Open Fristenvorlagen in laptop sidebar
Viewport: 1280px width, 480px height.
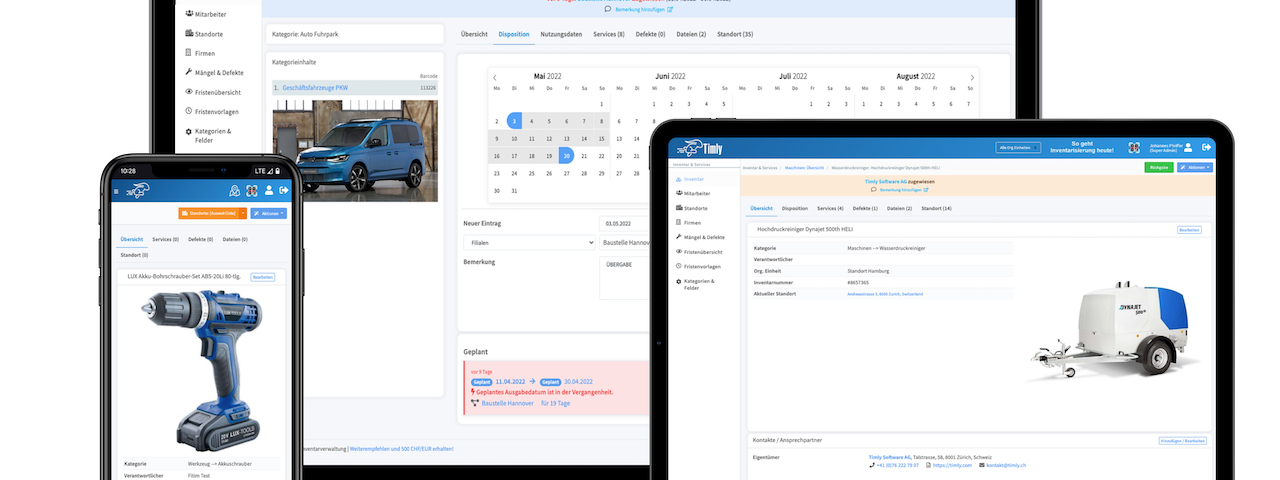212,112
